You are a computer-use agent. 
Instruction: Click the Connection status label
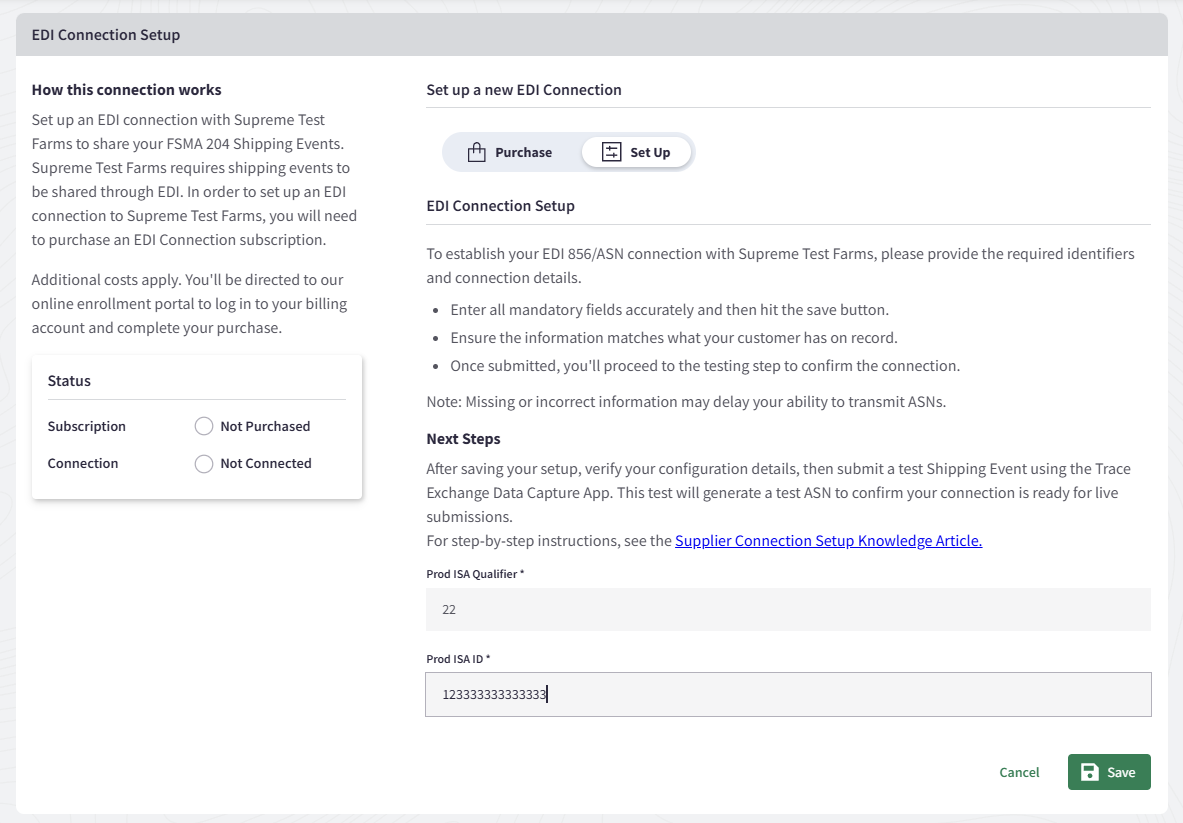tap(83, 464)
